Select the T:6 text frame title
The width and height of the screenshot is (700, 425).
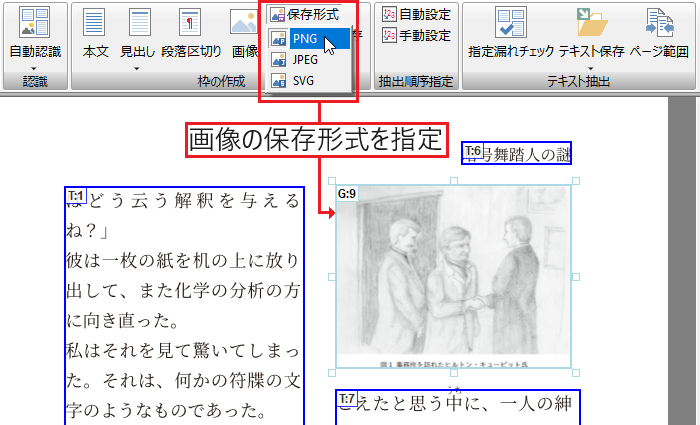[517, 153]
